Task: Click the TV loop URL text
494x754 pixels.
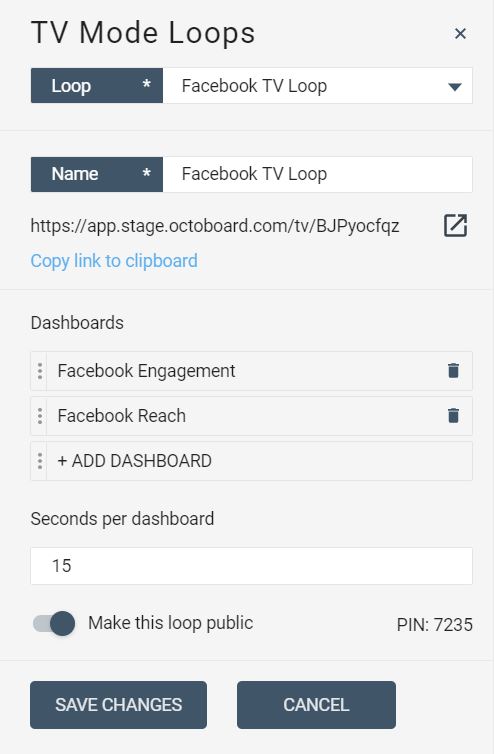Action: (x=215, y=226)
